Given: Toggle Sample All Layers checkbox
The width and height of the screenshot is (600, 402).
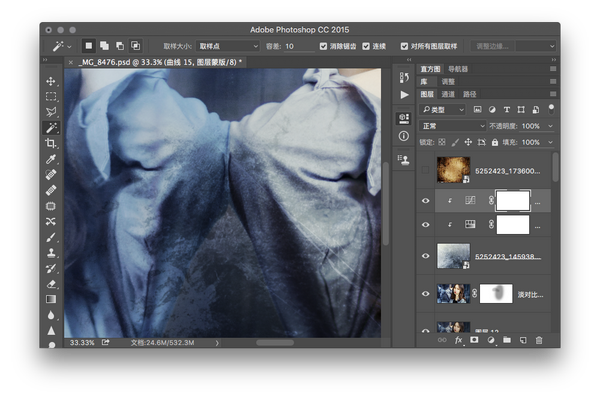Looking at the screenshot, I should pyautogui.click(x=404, y=46).
